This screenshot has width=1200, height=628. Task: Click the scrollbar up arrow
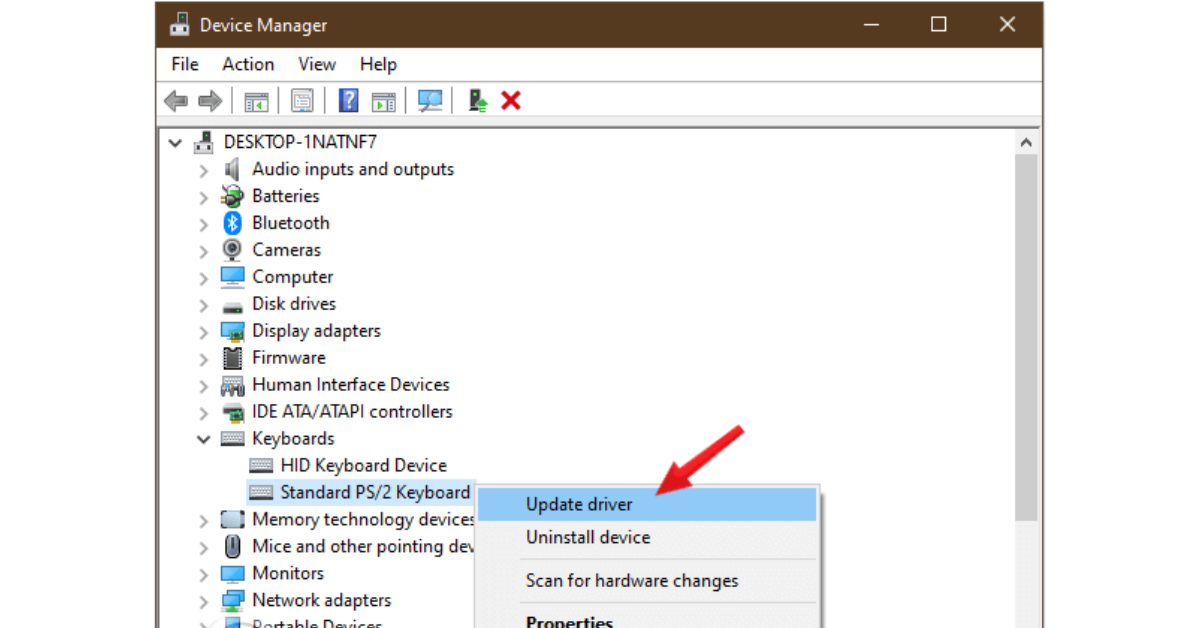pos(1026,143)
